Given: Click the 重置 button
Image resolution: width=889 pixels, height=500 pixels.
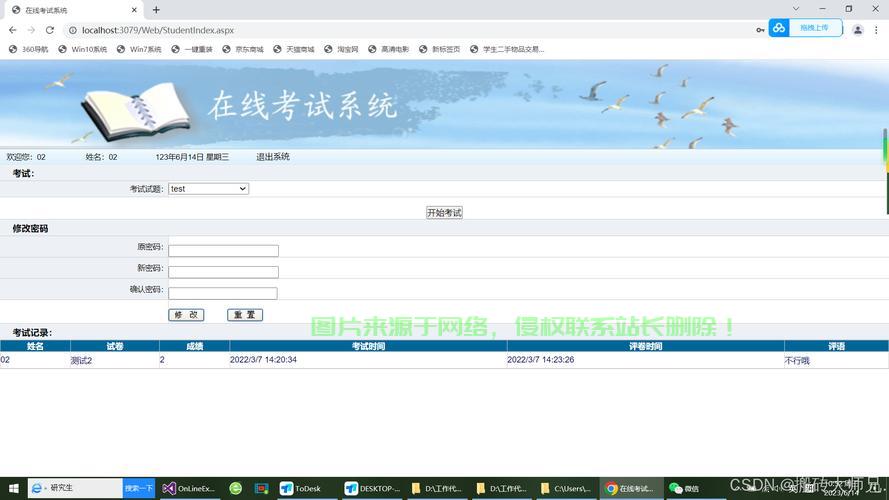Looking at the screenshot, I should click(x=245, y=315).
